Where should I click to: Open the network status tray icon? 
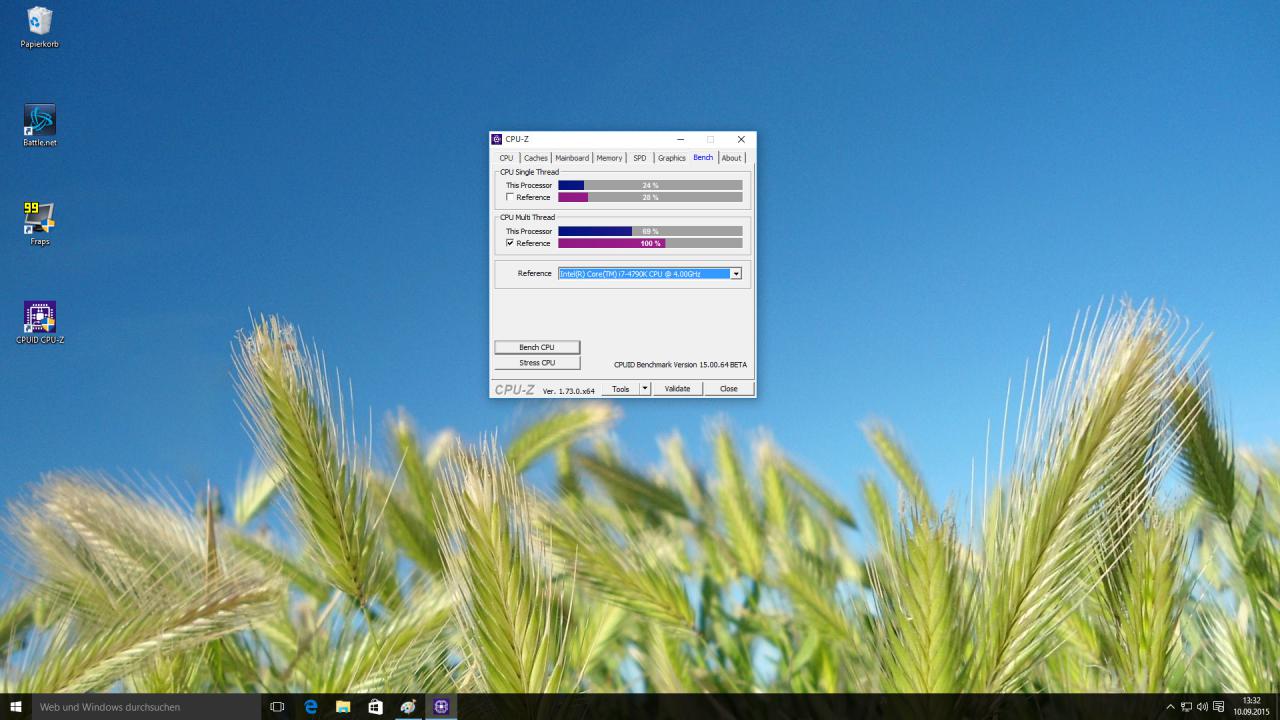pos(1186,707)
